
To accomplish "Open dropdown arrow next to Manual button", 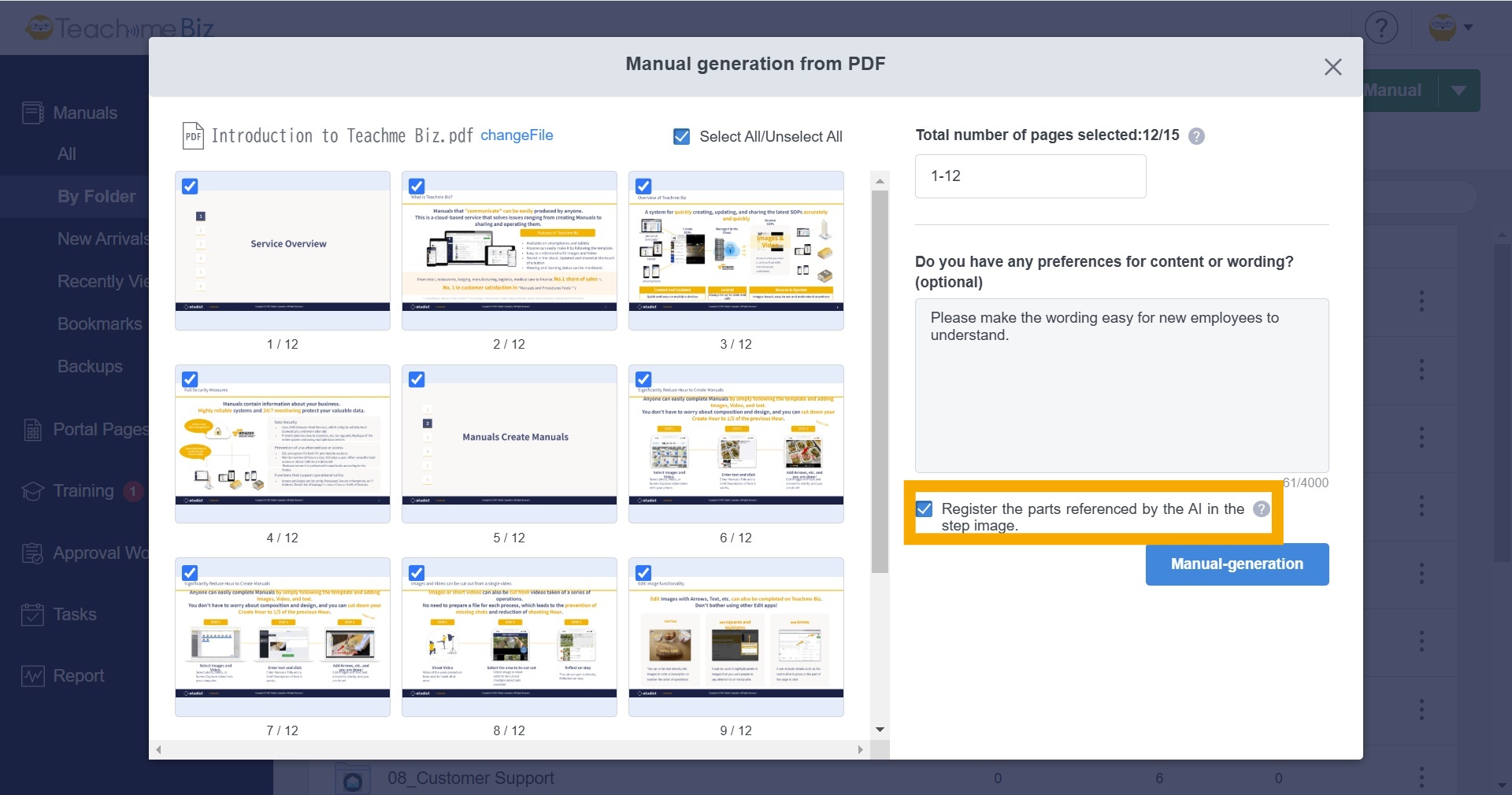I will [x=1458, y=91].
